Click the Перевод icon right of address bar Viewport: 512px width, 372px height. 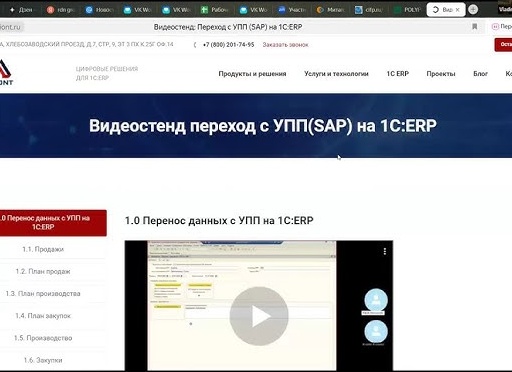click(x=495, y=27)
